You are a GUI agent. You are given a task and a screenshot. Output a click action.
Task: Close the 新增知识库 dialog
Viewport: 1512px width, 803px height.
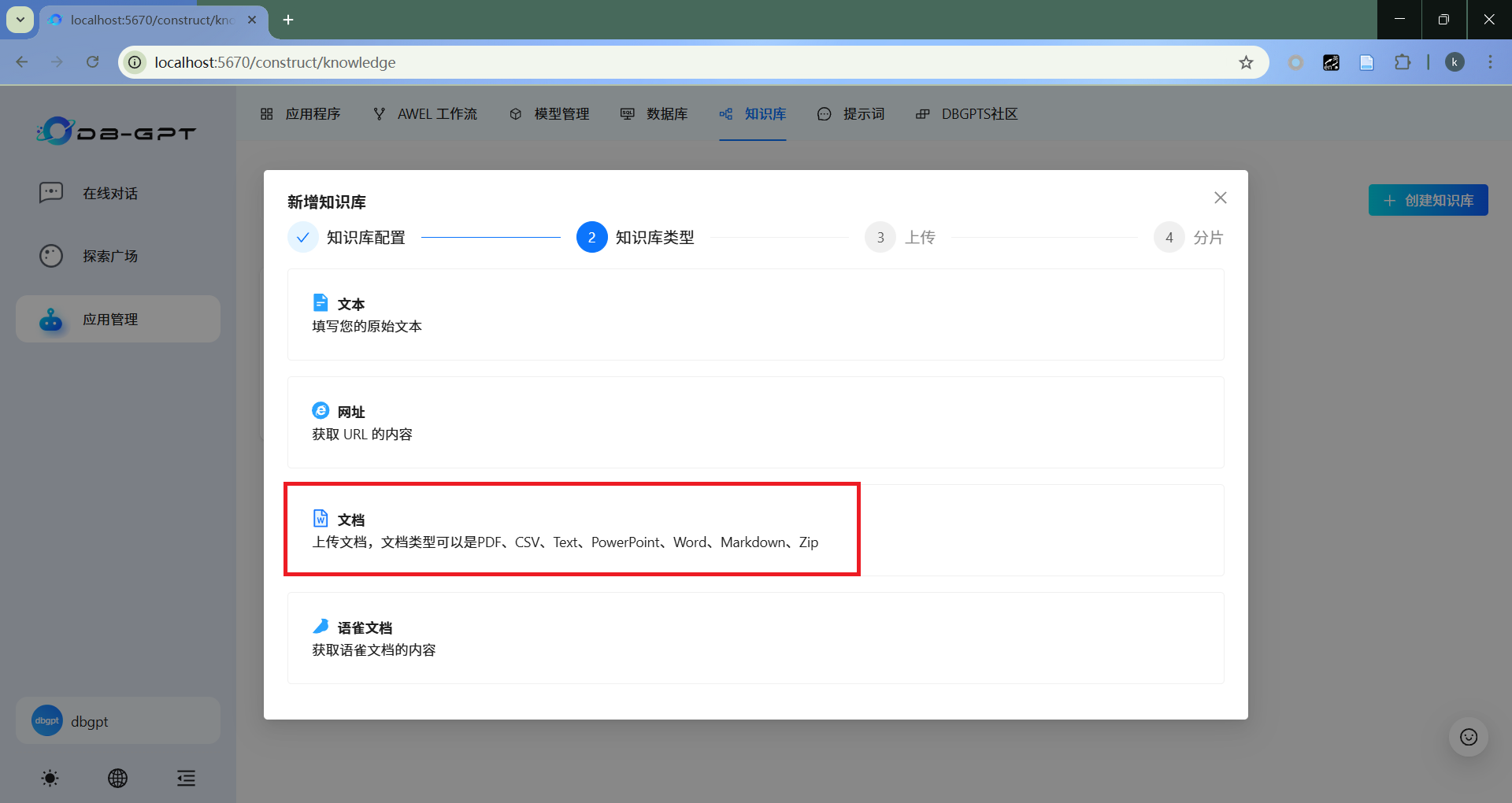click(x=1220, y=198)
